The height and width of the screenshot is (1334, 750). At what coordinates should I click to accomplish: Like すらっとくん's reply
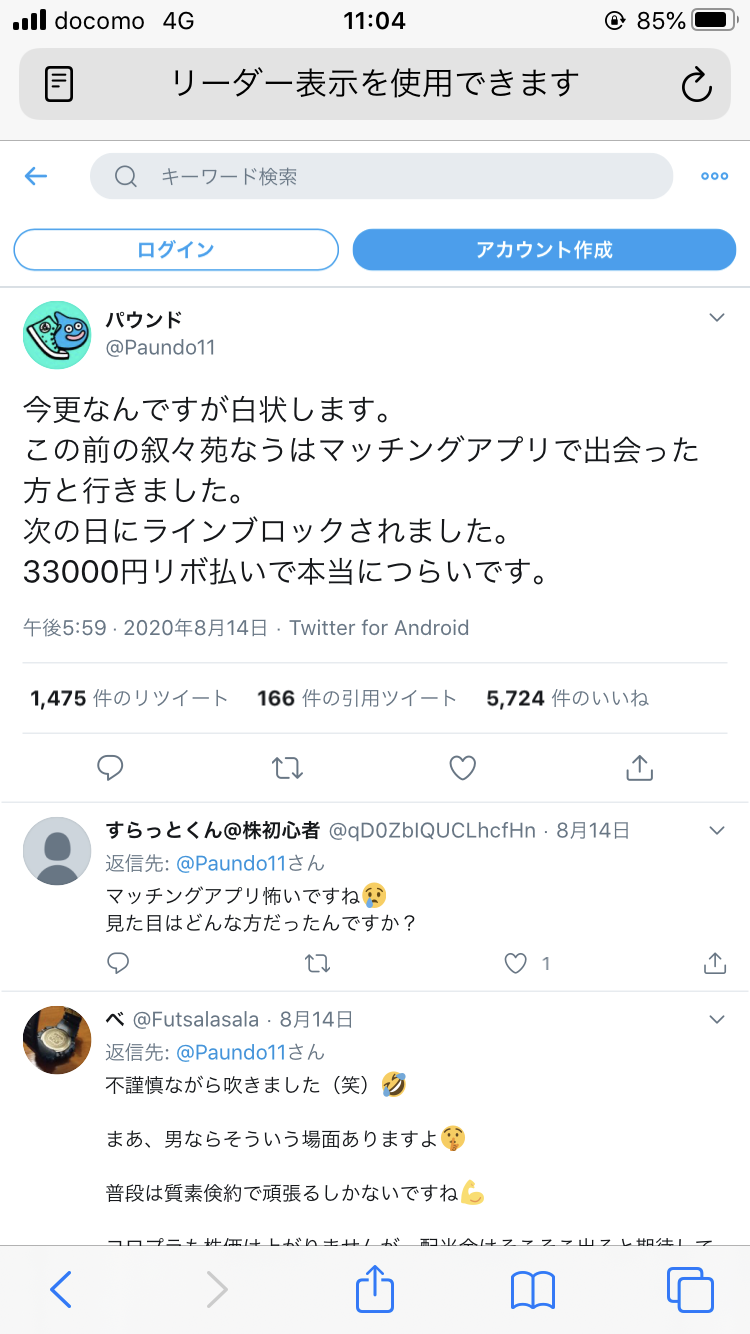pos(516,963)
